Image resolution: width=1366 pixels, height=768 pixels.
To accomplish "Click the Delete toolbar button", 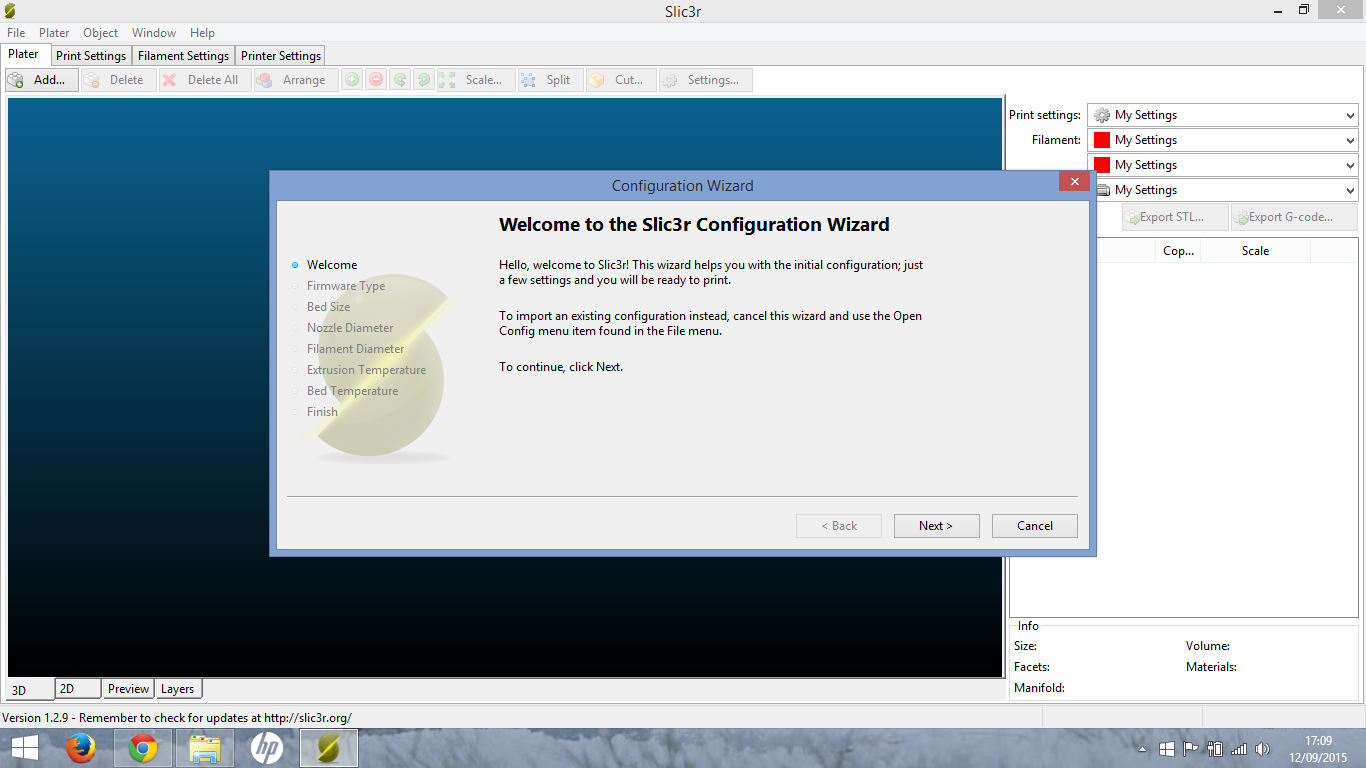I will 118,80.
